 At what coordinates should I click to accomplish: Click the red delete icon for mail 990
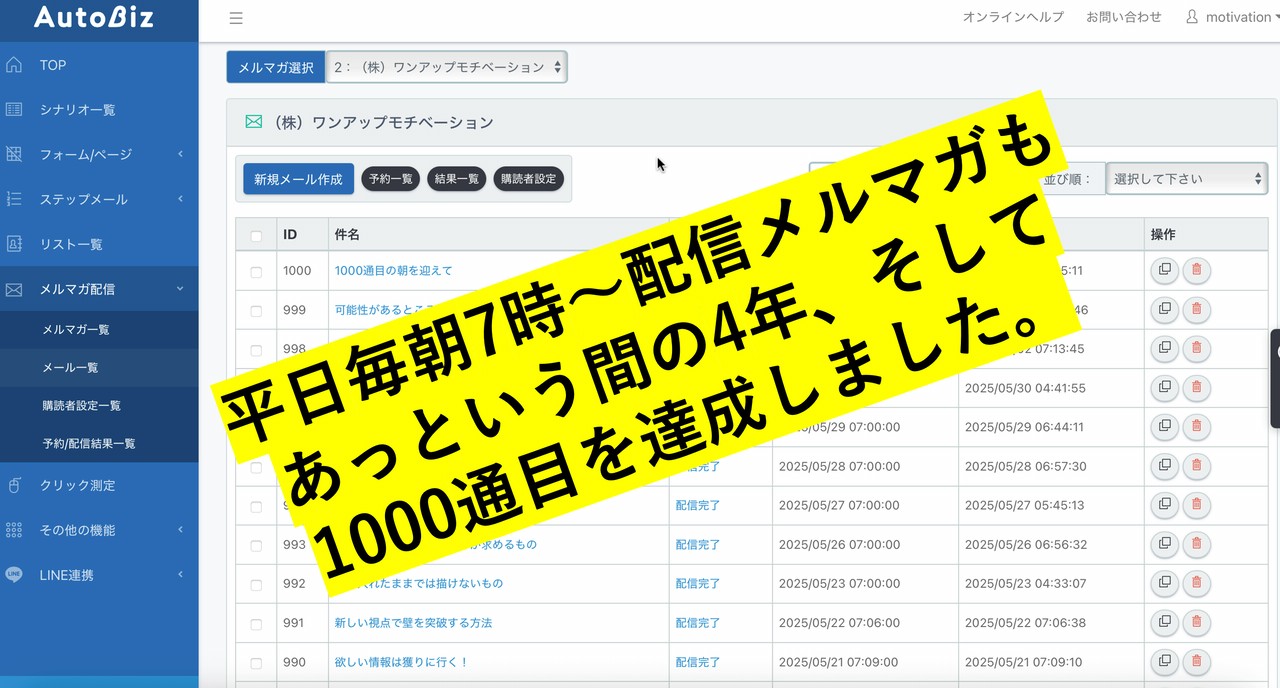click(1196, 661)
